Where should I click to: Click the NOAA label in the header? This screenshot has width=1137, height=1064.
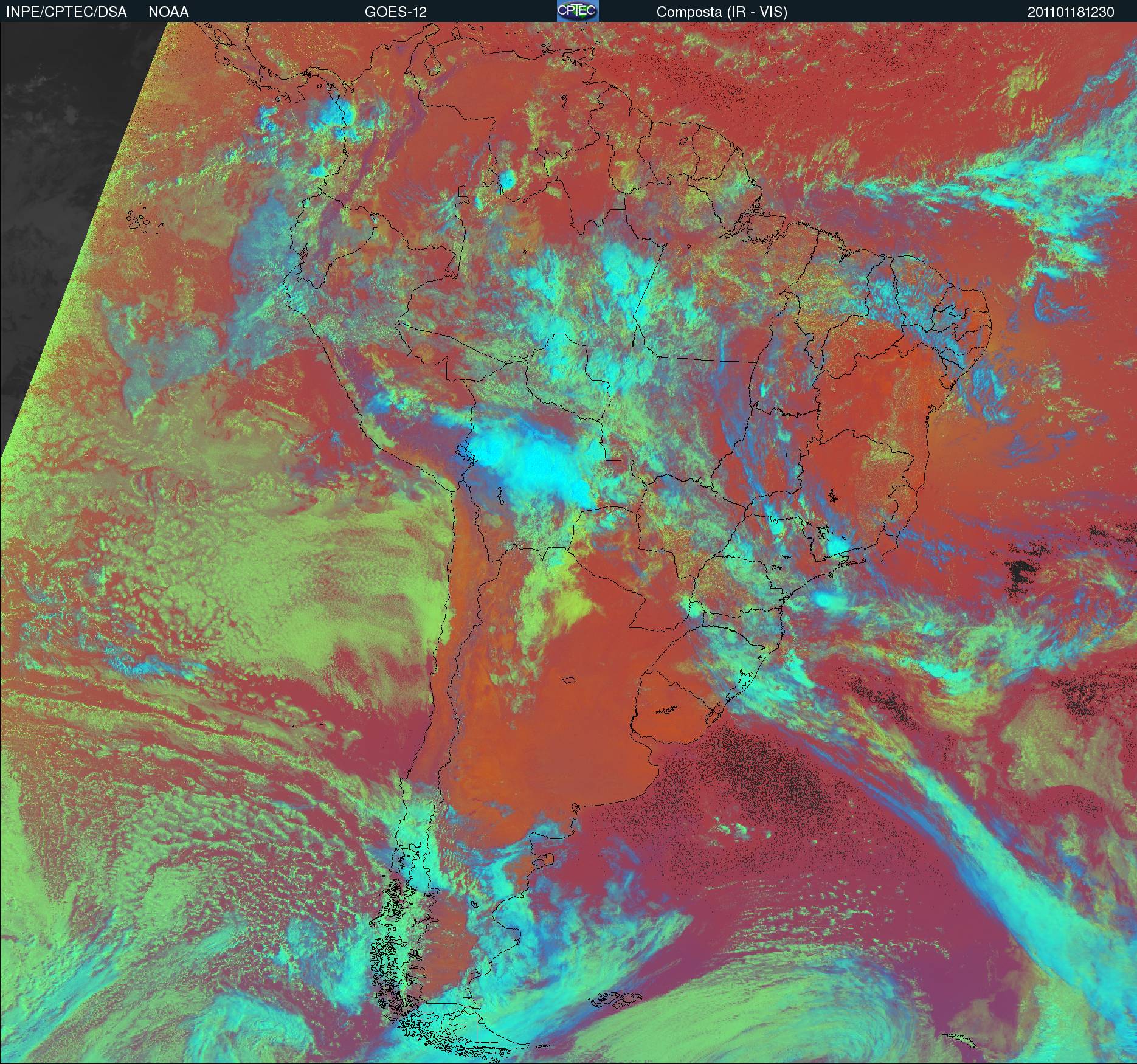click(168, 12)
